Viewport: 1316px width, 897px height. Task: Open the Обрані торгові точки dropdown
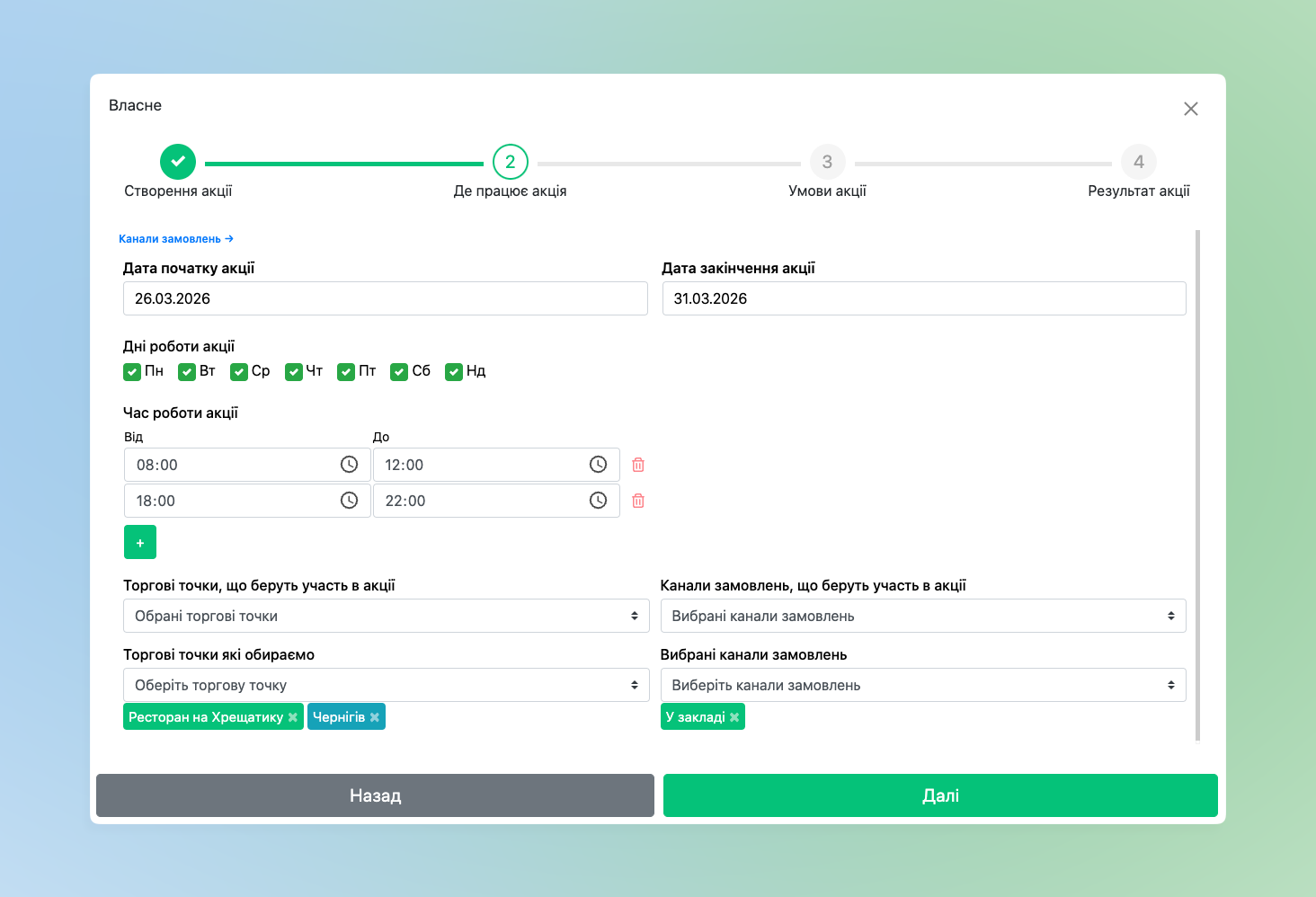pos(386,616)
